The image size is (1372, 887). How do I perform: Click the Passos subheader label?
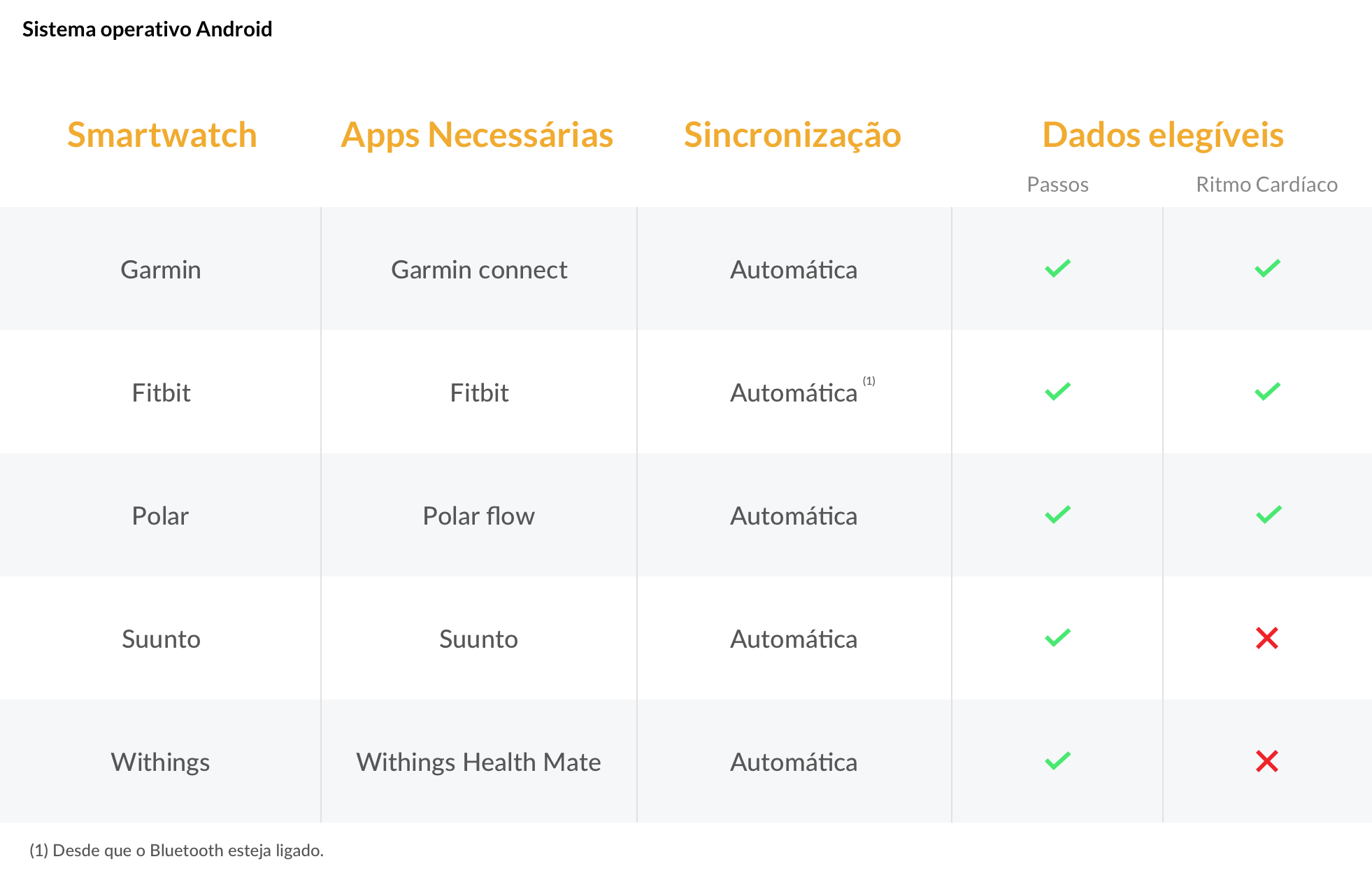pyautogui.click(x=1057, y=185)
